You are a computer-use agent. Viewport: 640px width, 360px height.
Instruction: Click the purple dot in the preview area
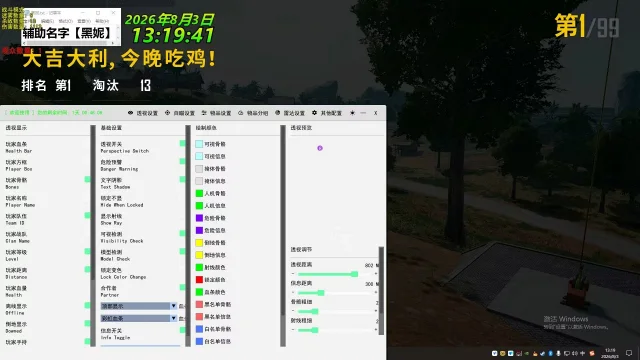click(320, 148)
